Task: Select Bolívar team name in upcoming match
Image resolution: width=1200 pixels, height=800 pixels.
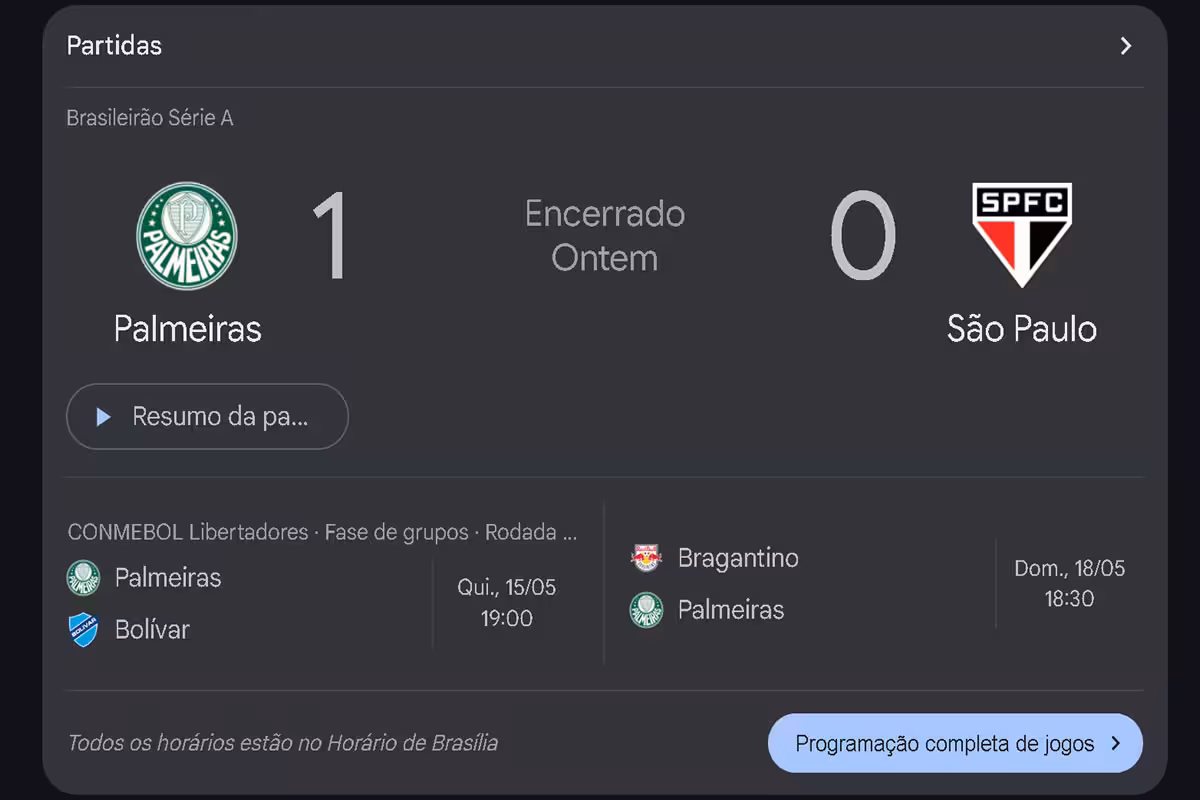Action: pyautogui.click(x=152, y=630)
